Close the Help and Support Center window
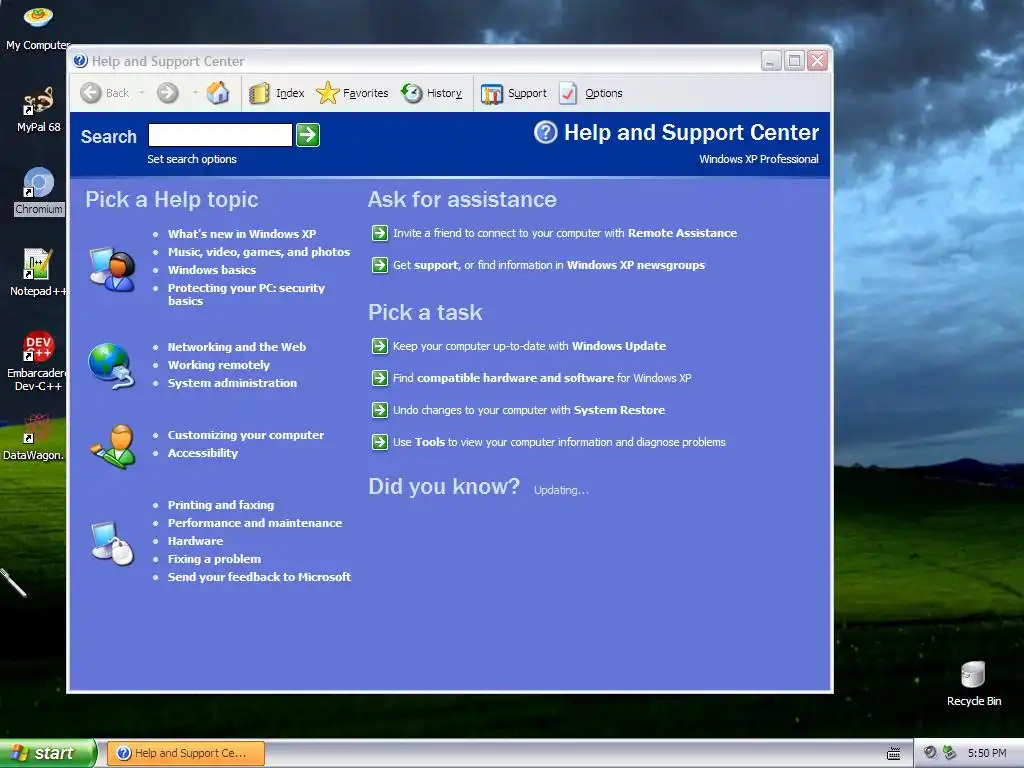 [x=817, y=61]
